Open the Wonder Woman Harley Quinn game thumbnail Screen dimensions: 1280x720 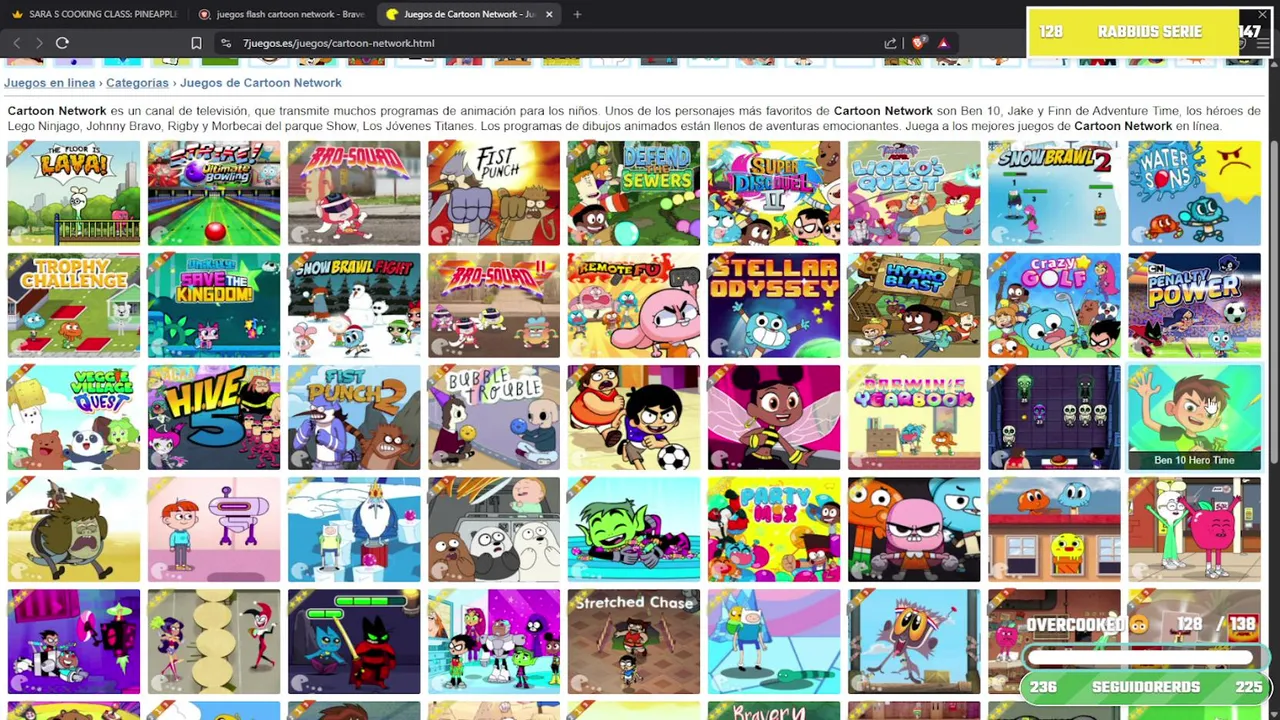tap(214, 641)
